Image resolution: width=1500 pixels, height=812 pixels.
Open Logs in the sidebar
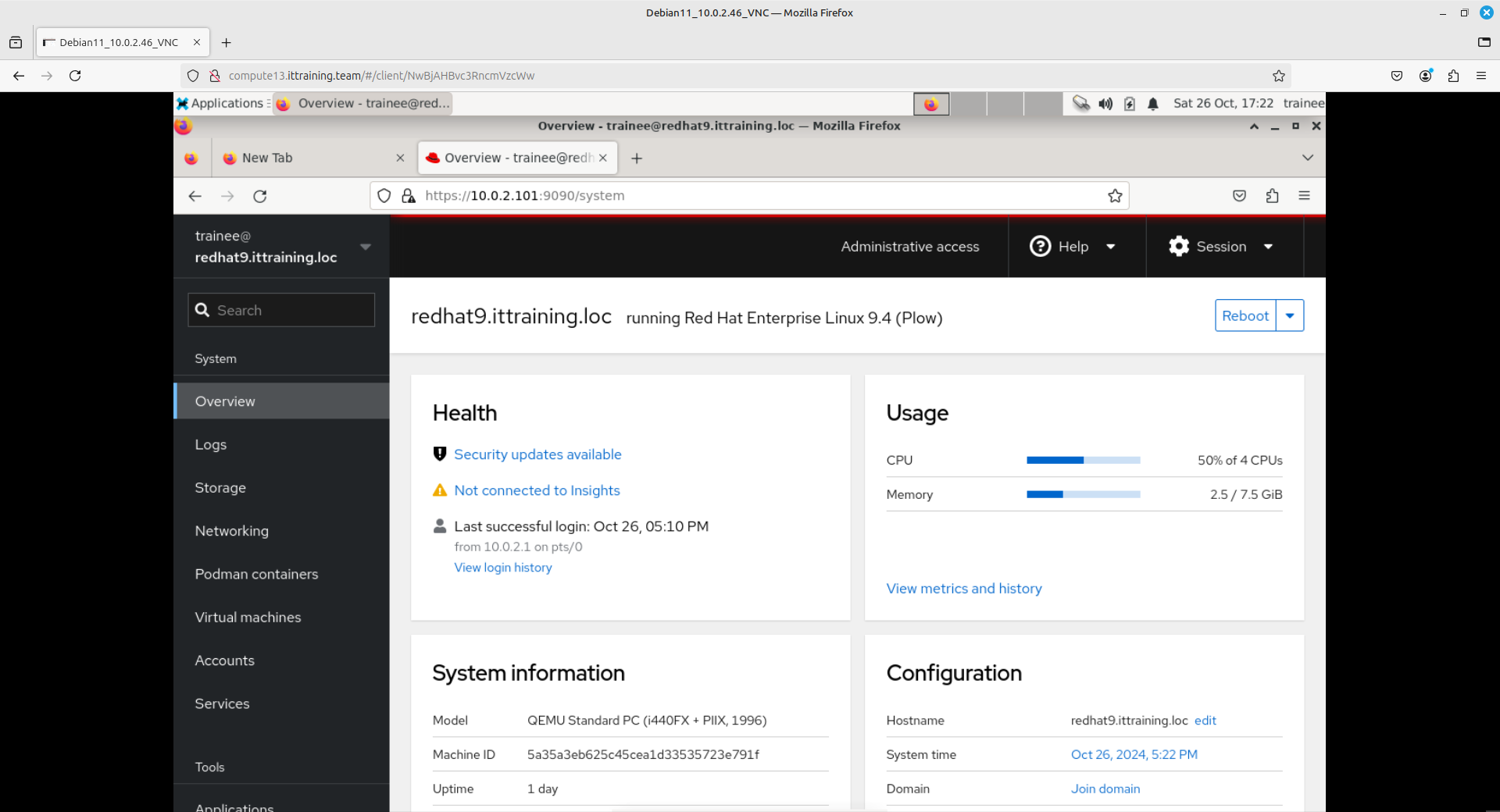(281, 444)
